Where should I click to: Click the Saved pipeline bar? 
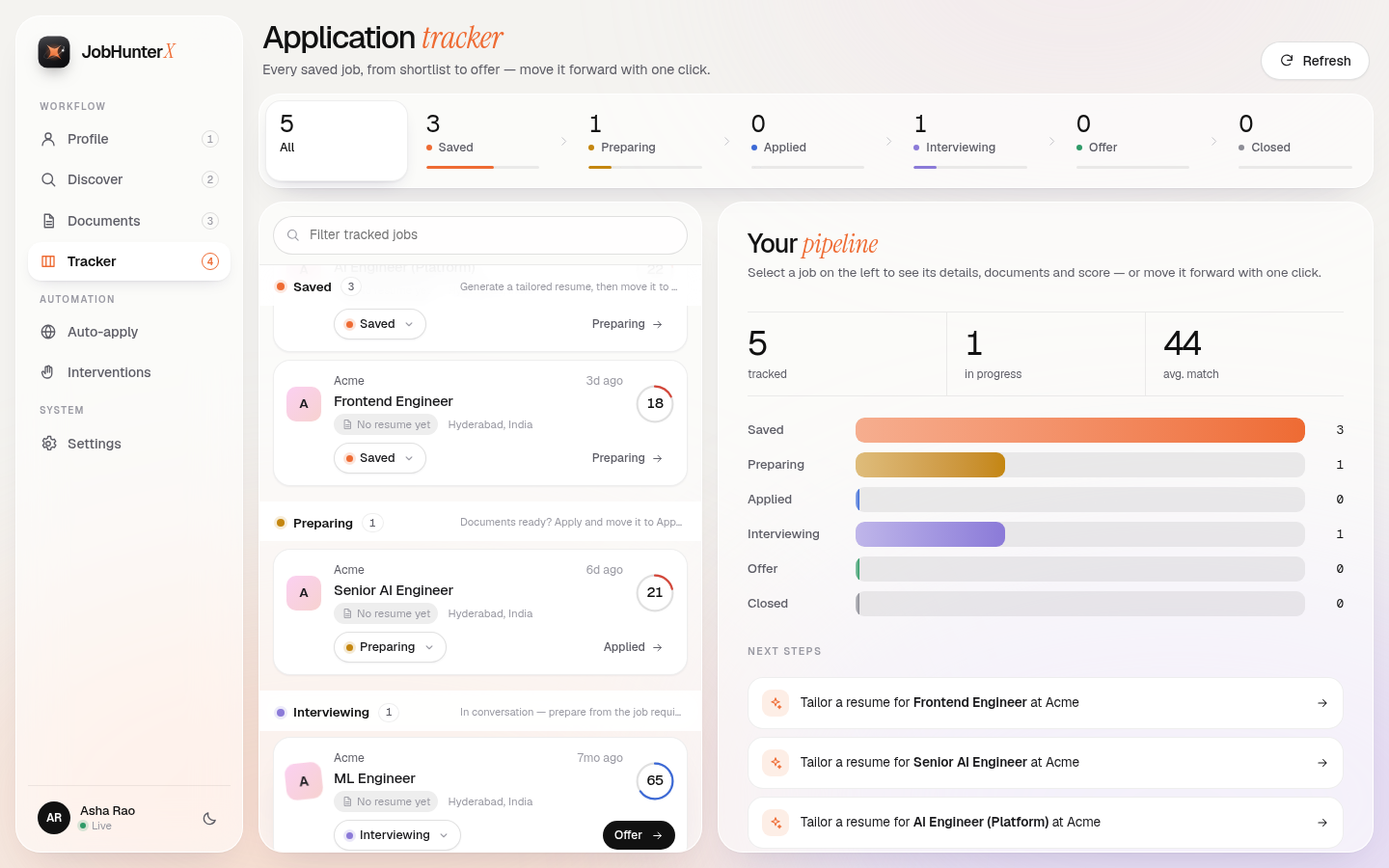[x=1080, y=430]
